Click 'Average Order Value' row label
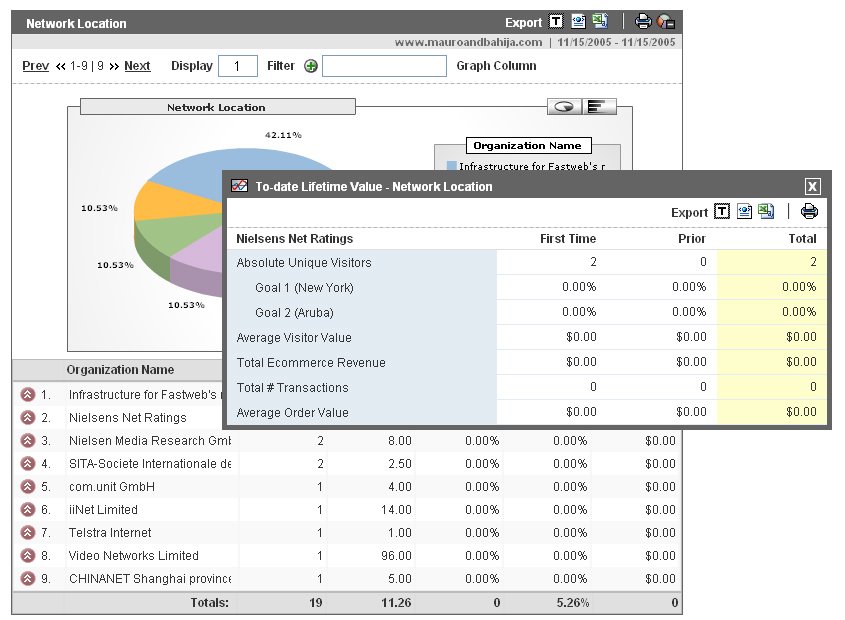The width and height of the screenshot is (845, 620). click(292, 412)
